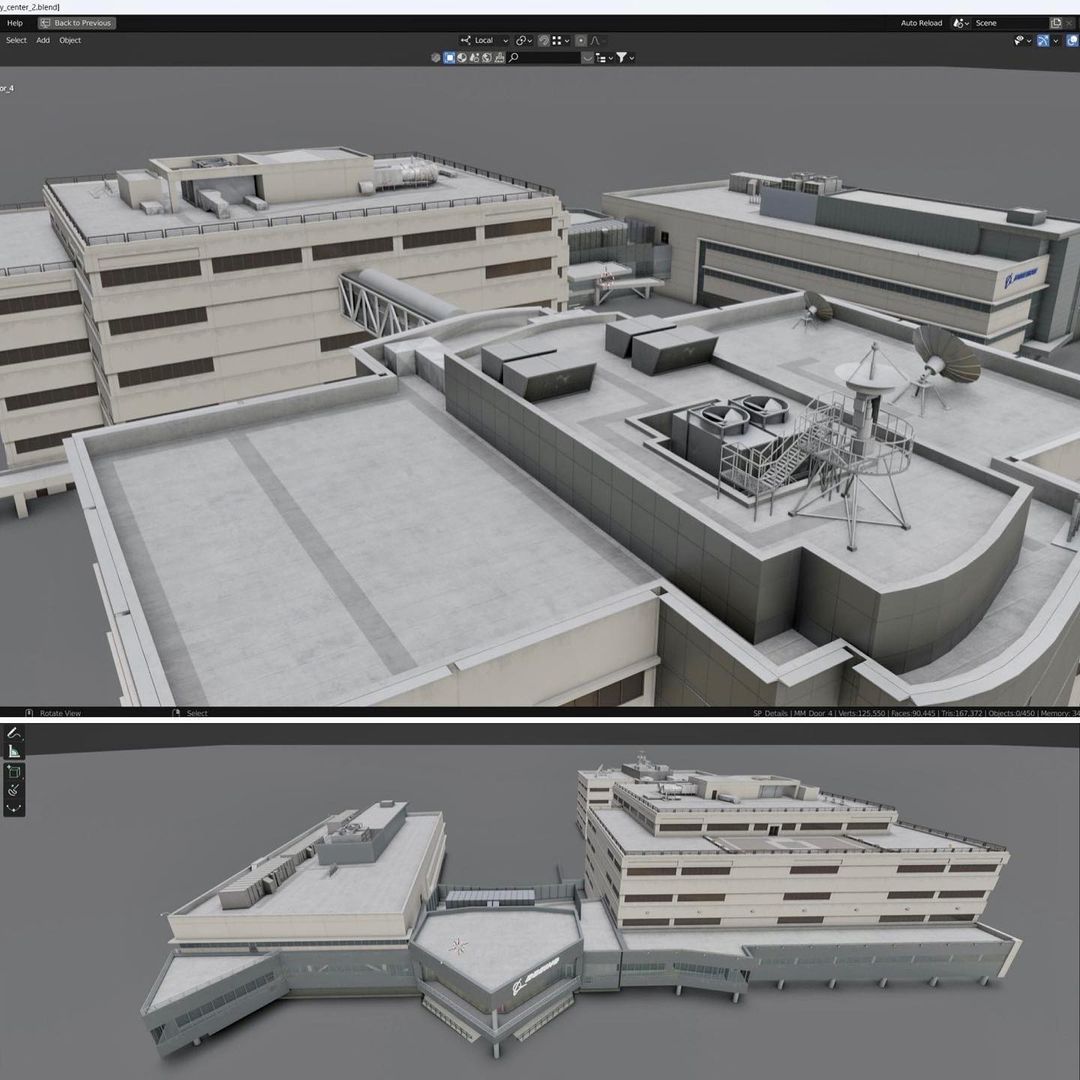Select the Annotate tool
1080x1080 pixels.
(14, 733)
